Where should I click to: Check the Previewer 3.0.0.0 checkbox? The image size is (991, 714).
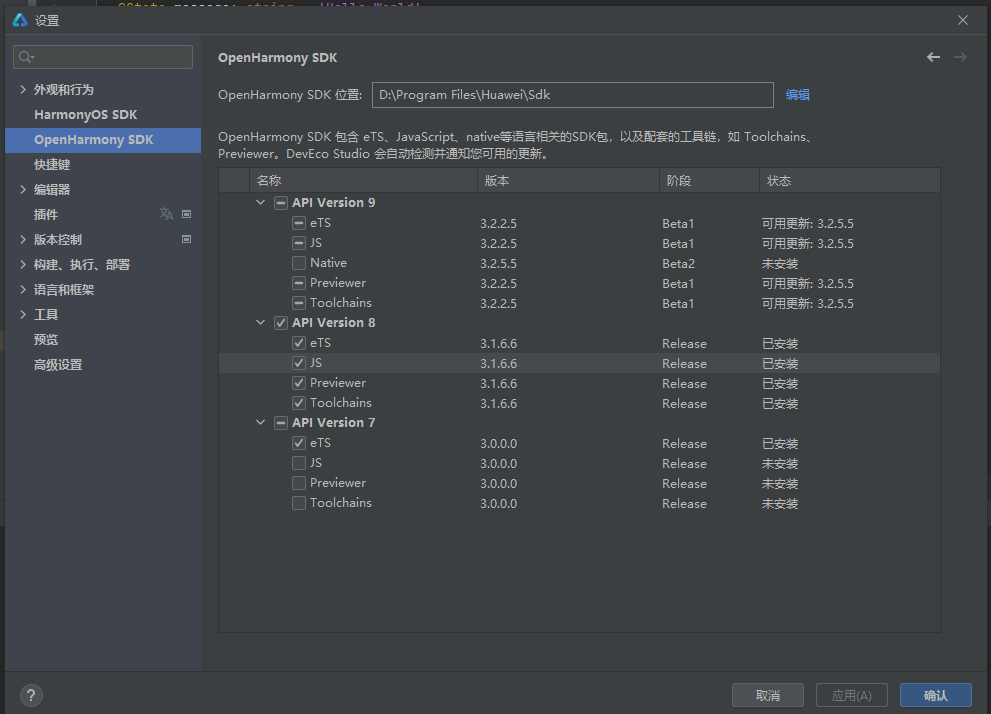pos(299,483)
